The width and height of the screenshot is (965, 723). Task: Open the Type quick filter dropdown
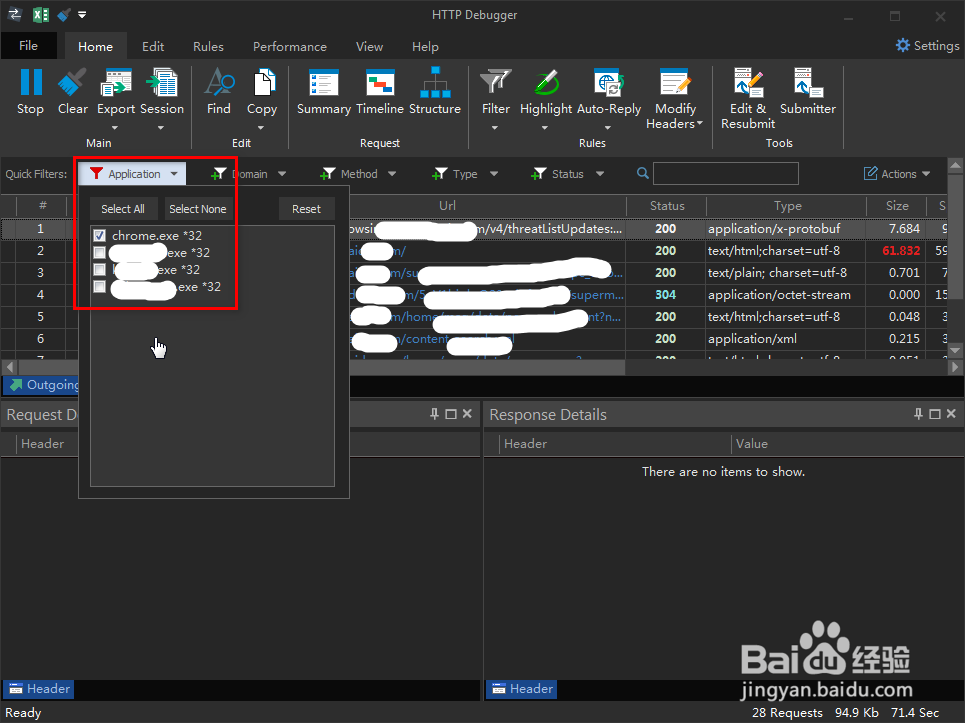[x=494, y=174]
